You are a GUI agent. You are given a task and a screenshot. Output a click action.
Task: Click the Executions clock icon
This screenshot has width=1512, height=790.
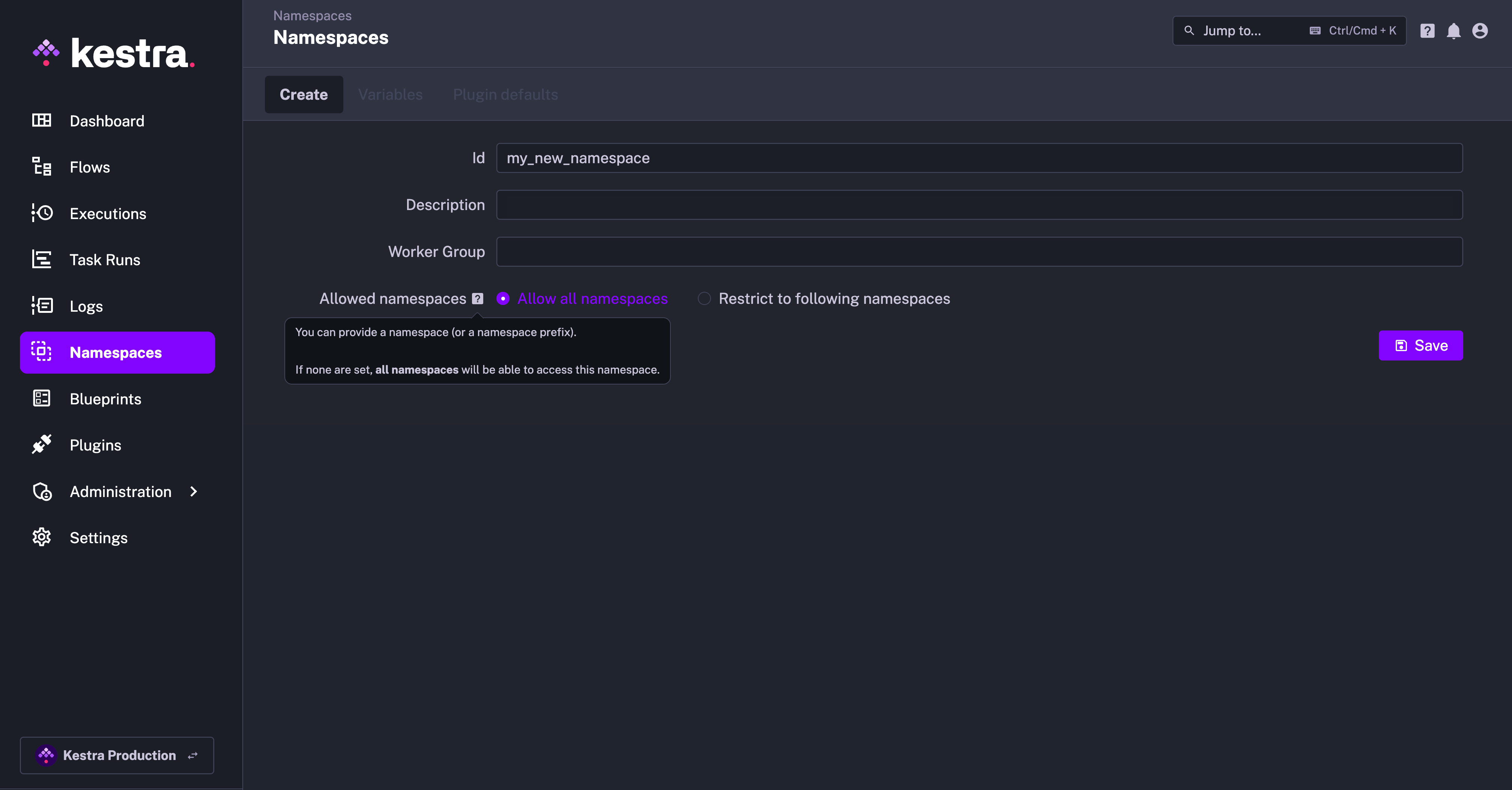[x=41, y=213]
